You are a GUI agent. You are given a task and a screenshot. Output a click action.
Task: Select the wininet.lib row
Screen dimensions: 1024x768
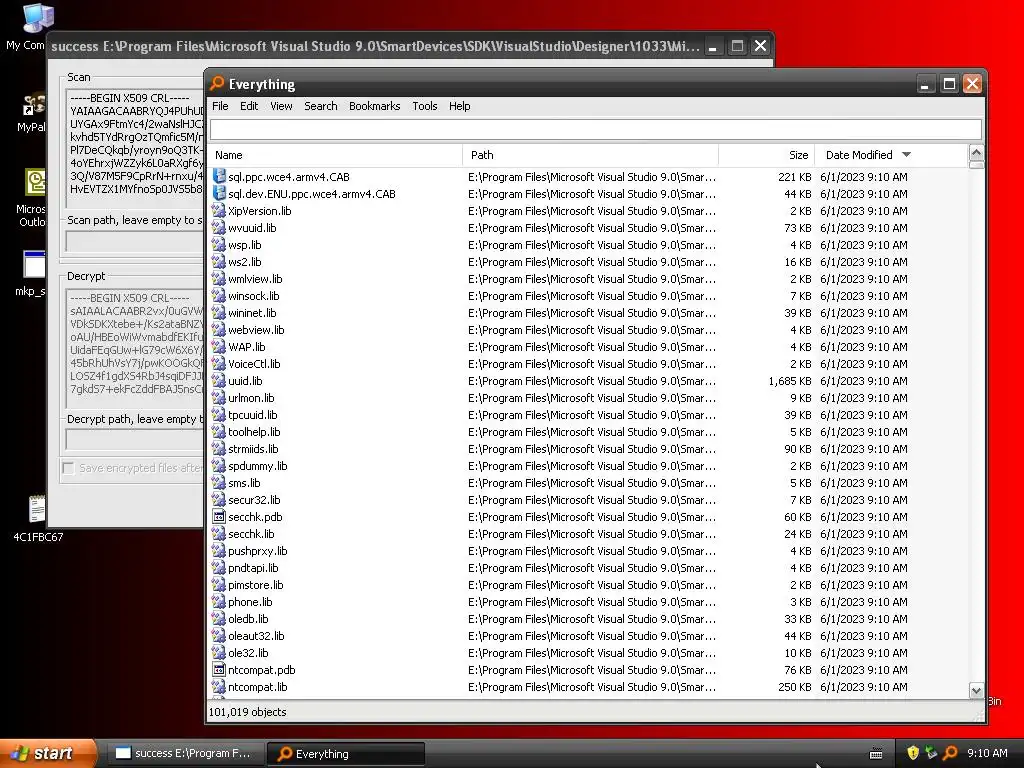[x=588, y=313]
